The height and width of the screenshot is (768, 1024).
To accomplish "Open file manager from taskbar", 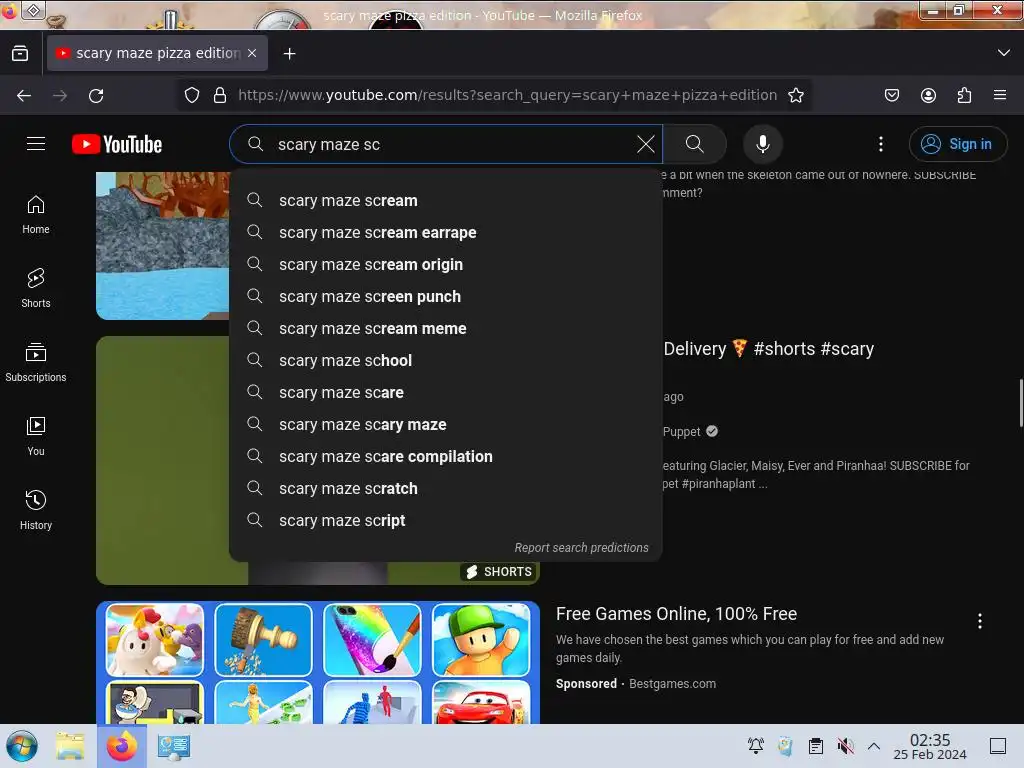I will pos(70,746).
